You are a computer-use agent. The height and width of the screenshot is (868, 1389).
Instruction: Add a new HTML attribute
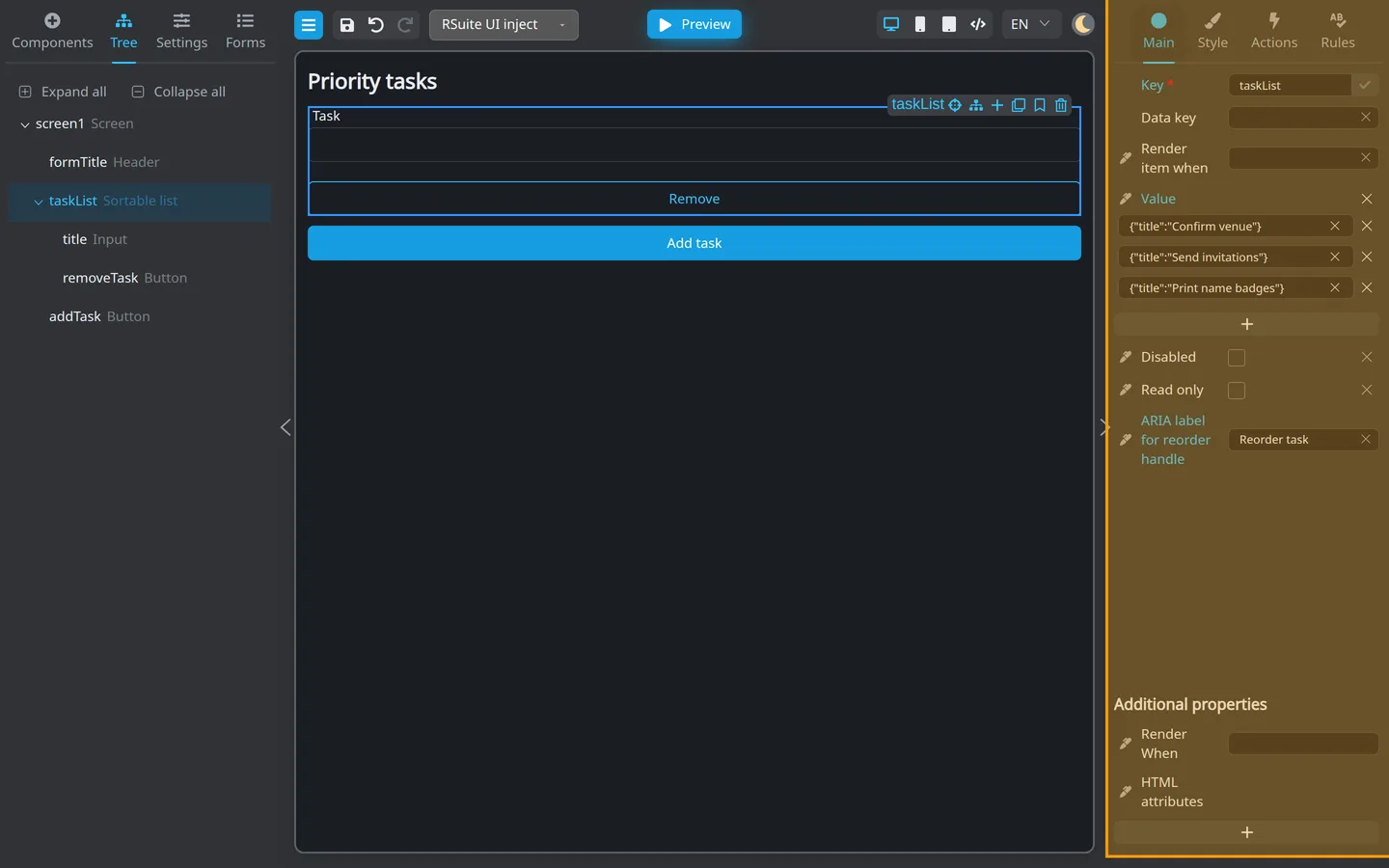pyautogui.click(x=1246, y=832)
